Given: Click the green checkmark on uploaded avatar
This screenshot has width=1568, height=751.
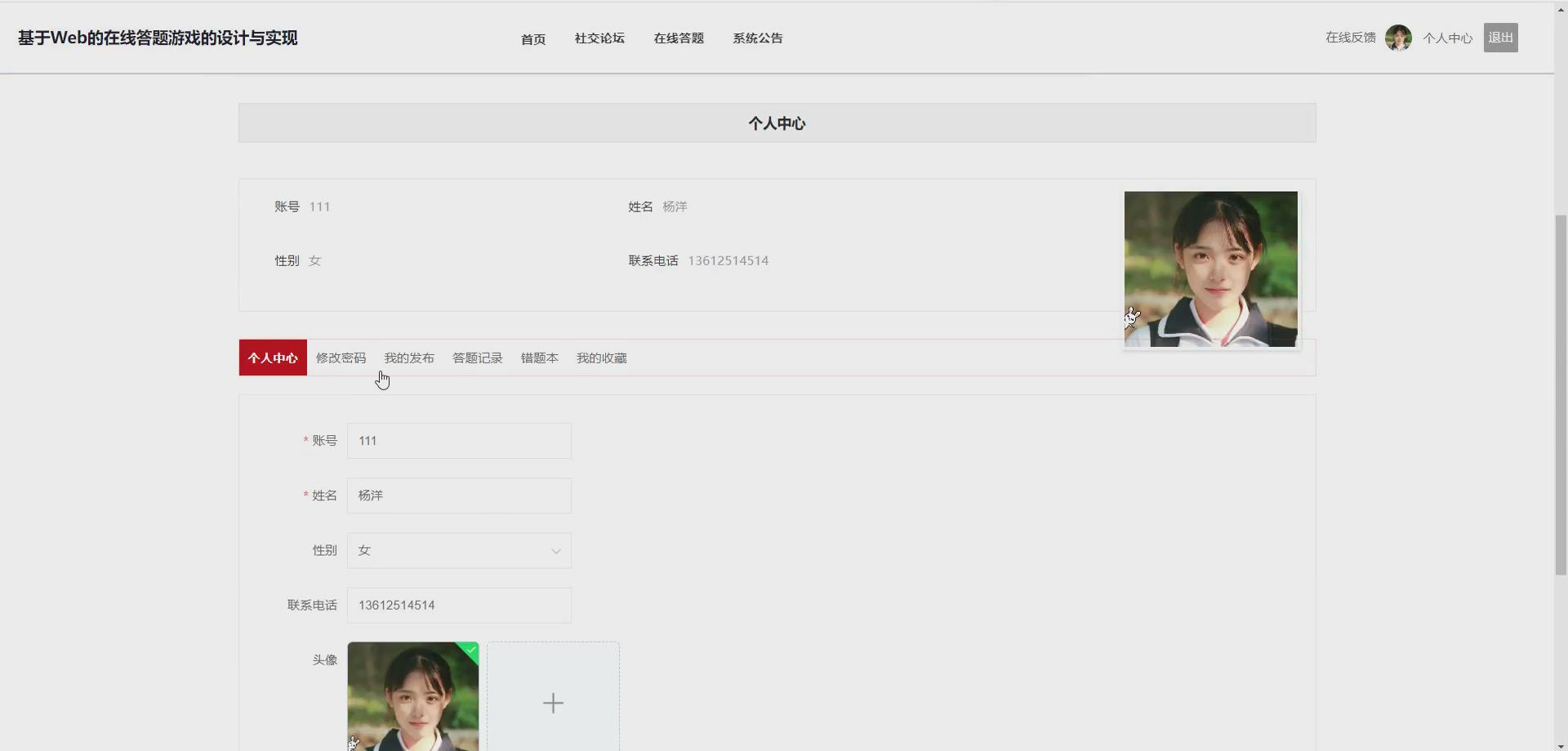Looking at the screenshot, I should 470,648.
